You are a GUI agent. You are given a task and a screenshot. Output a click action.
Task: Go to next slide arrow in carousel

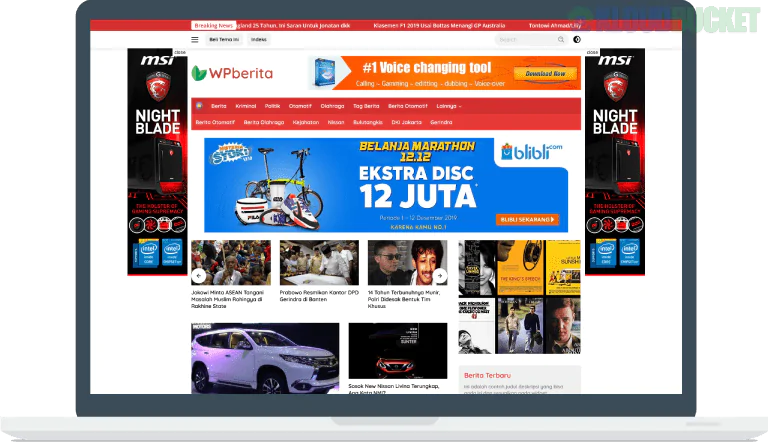[x=440, y=276]
